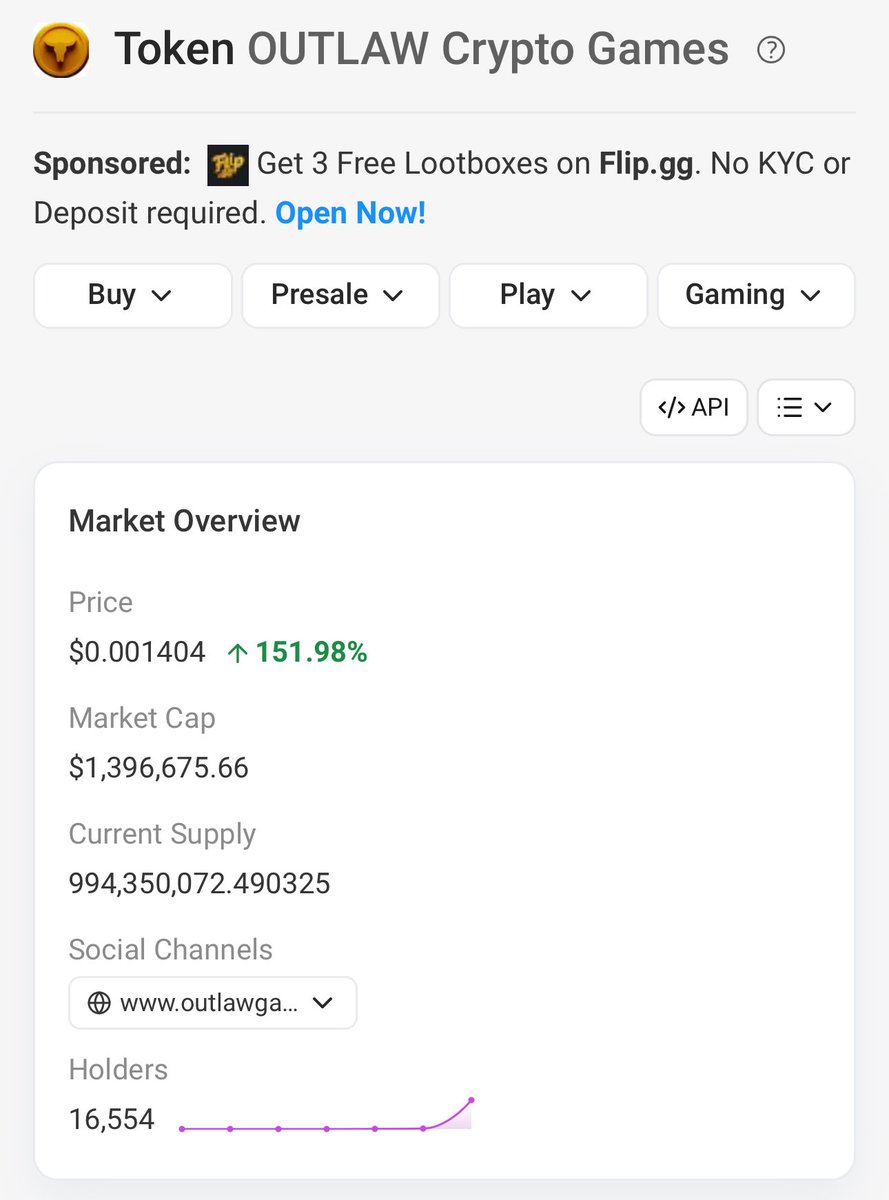Screen dimensions: 889x1200
Task: Click the holders trend sparkline chart
Action: coord(326,1114)
